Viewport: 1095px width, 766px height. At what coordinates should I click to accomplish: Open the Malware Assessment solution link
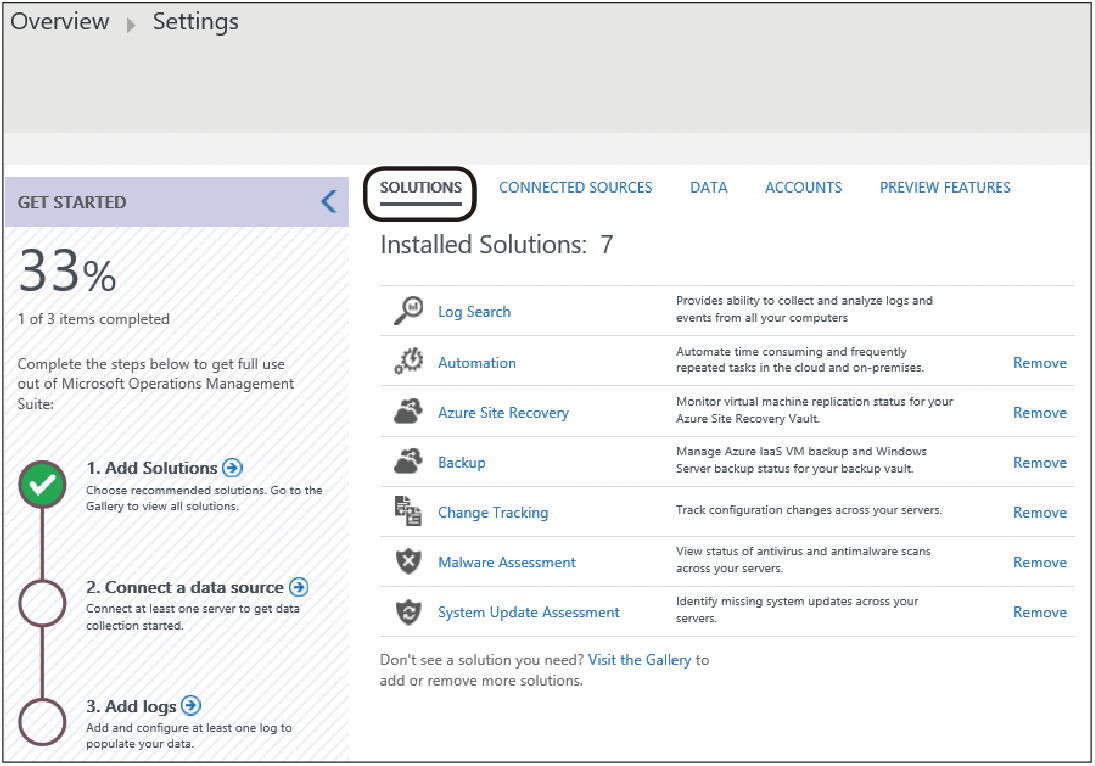coord(507,562)
